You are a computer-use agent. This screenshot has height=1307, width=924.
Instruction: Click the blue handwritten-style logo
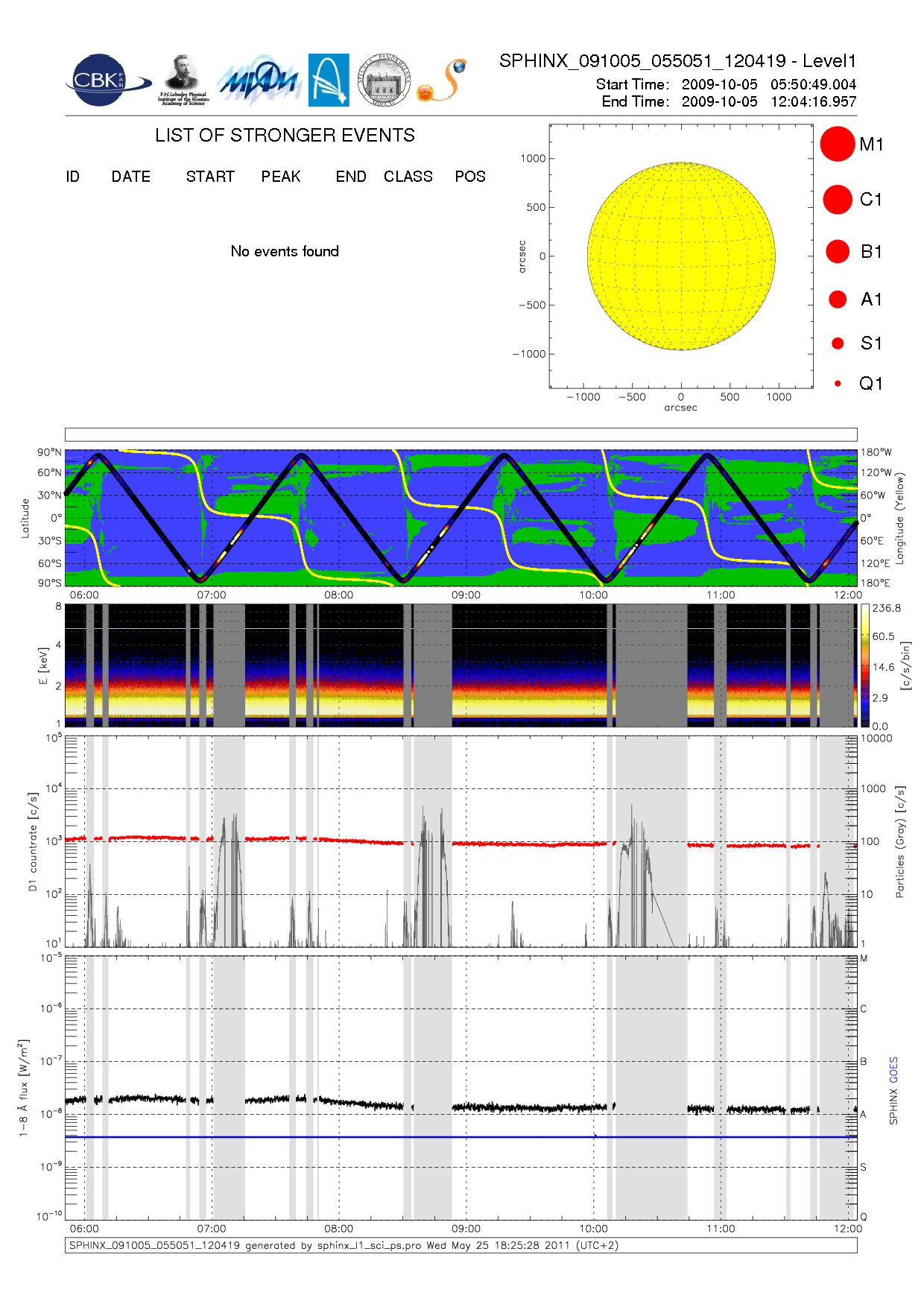pyautogui.click(x=258, y=80)
